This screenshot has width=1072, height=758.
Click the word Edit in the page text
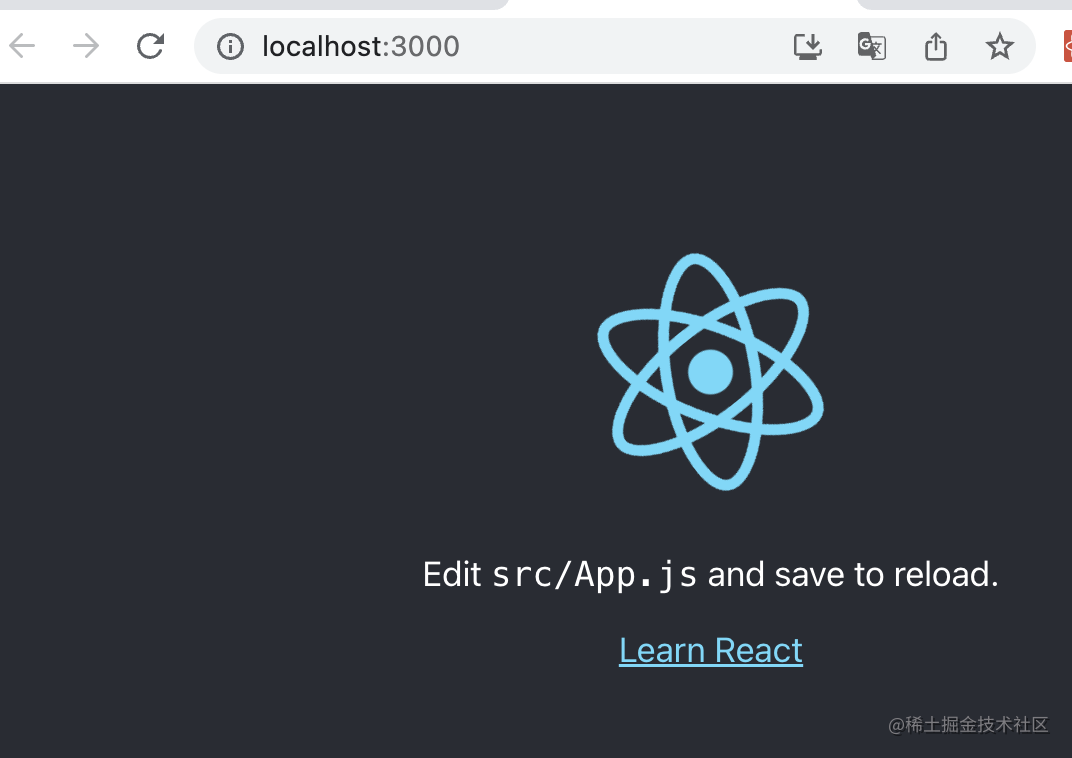click(x=452, y=574)
